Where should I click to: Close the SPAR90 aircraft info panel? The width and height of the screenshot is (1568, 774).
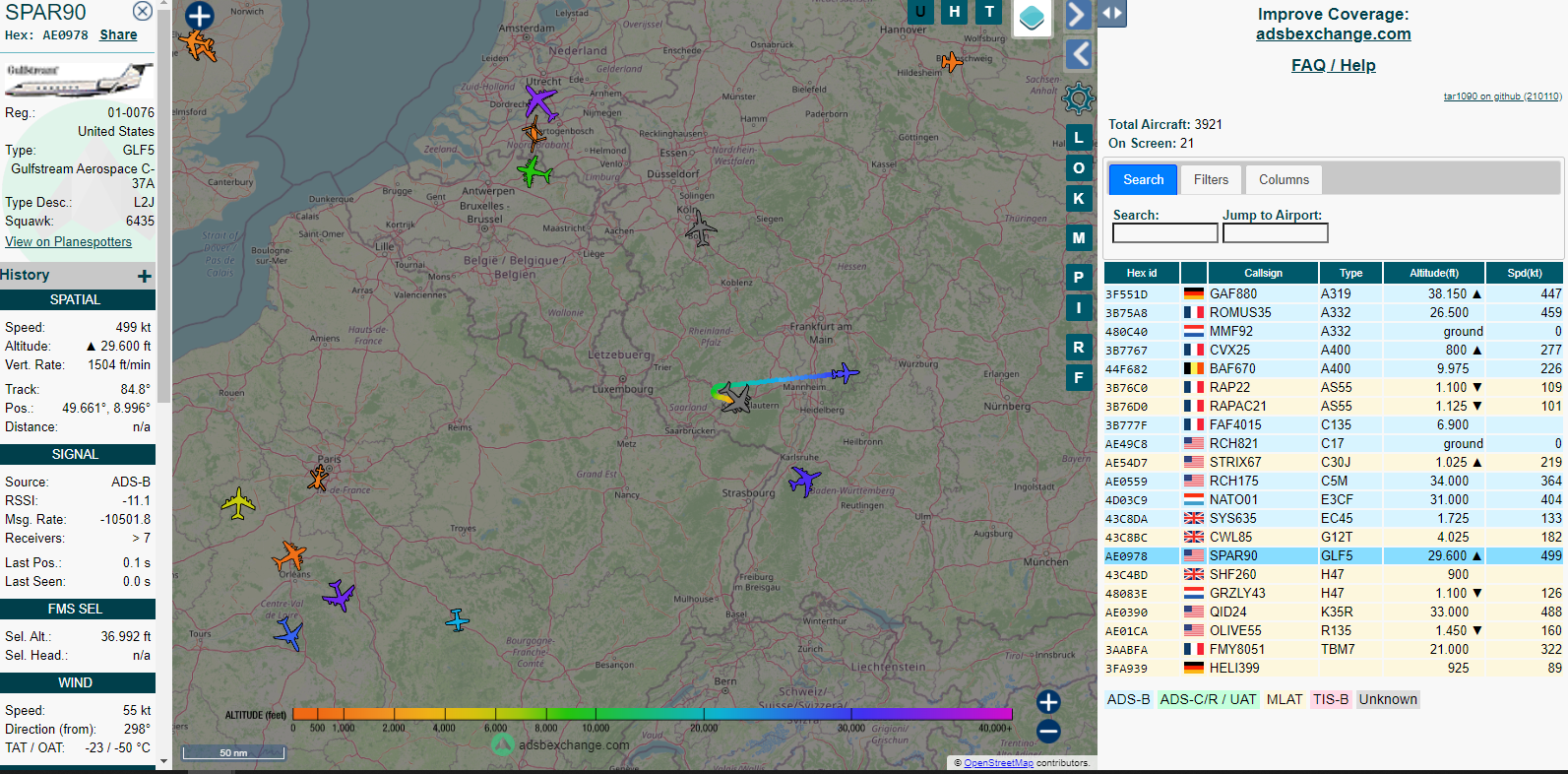[143, 11]
